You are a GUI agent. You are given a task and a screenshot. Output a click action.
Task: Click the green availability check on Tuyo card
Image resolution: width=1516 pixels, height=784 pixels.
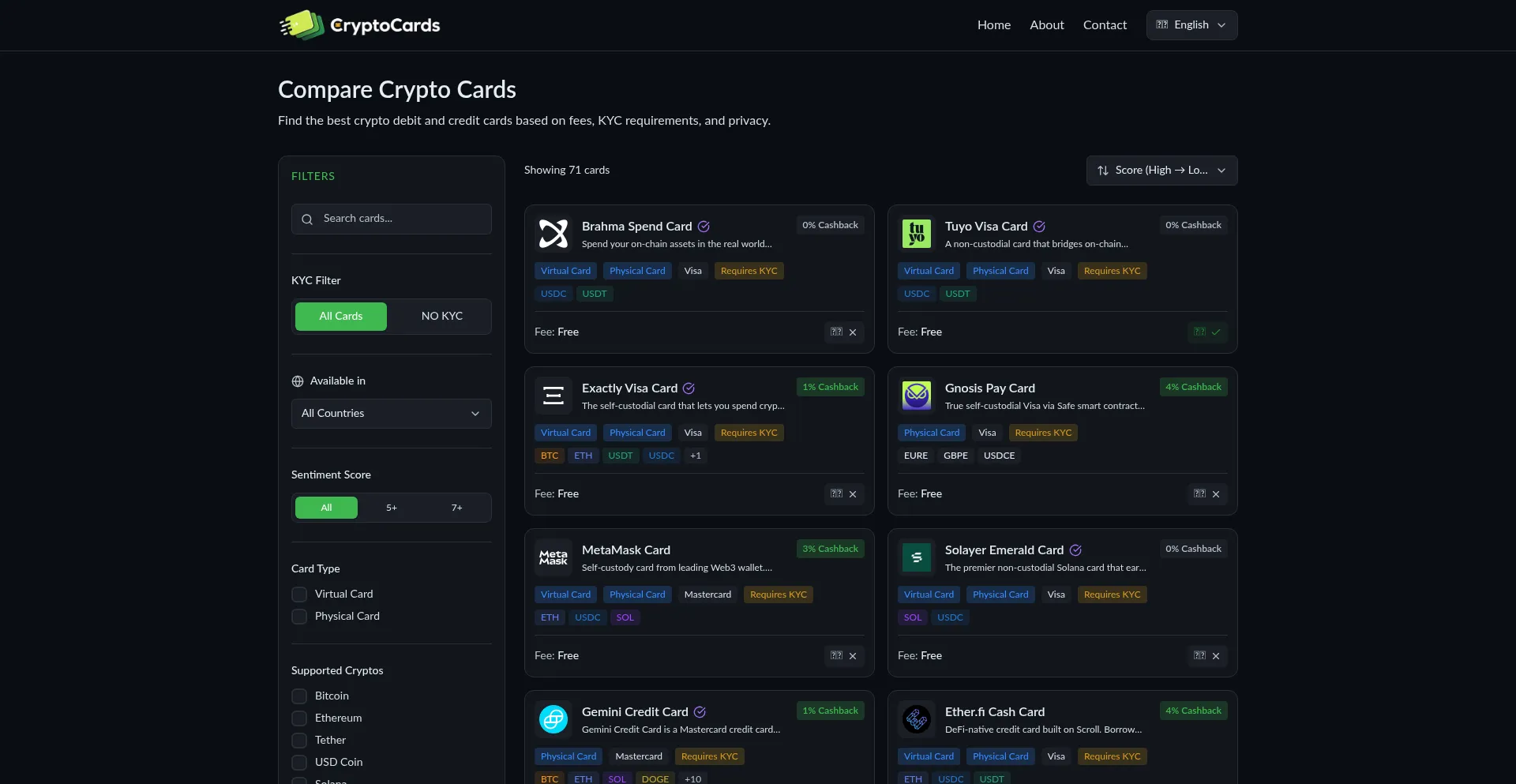[1207, 332]
